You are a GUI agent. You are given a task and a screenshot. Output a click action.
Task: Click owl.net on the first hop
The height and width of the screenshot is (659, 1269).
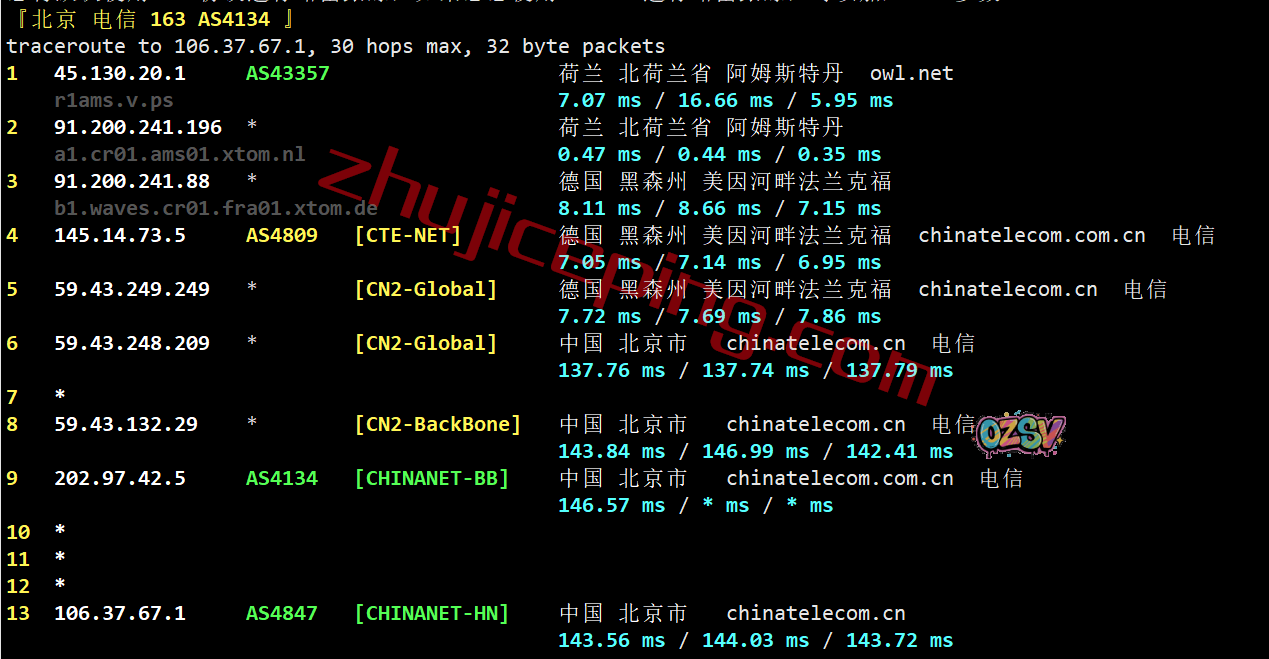click(912, 73)
